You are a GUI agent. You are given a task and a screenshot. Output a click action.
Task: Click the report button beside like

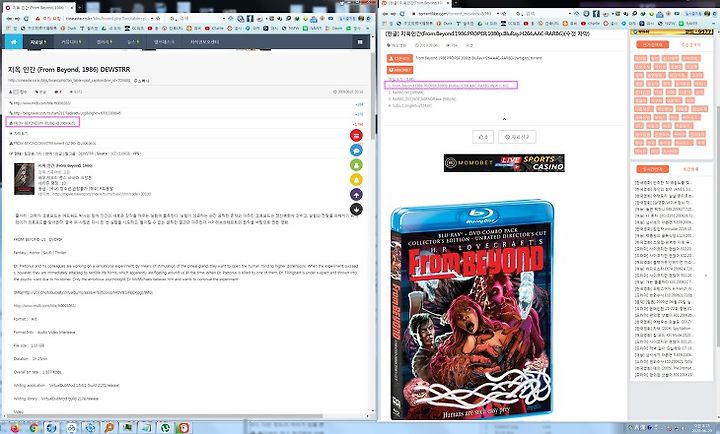pyautogui.click(x=517, y=137)
